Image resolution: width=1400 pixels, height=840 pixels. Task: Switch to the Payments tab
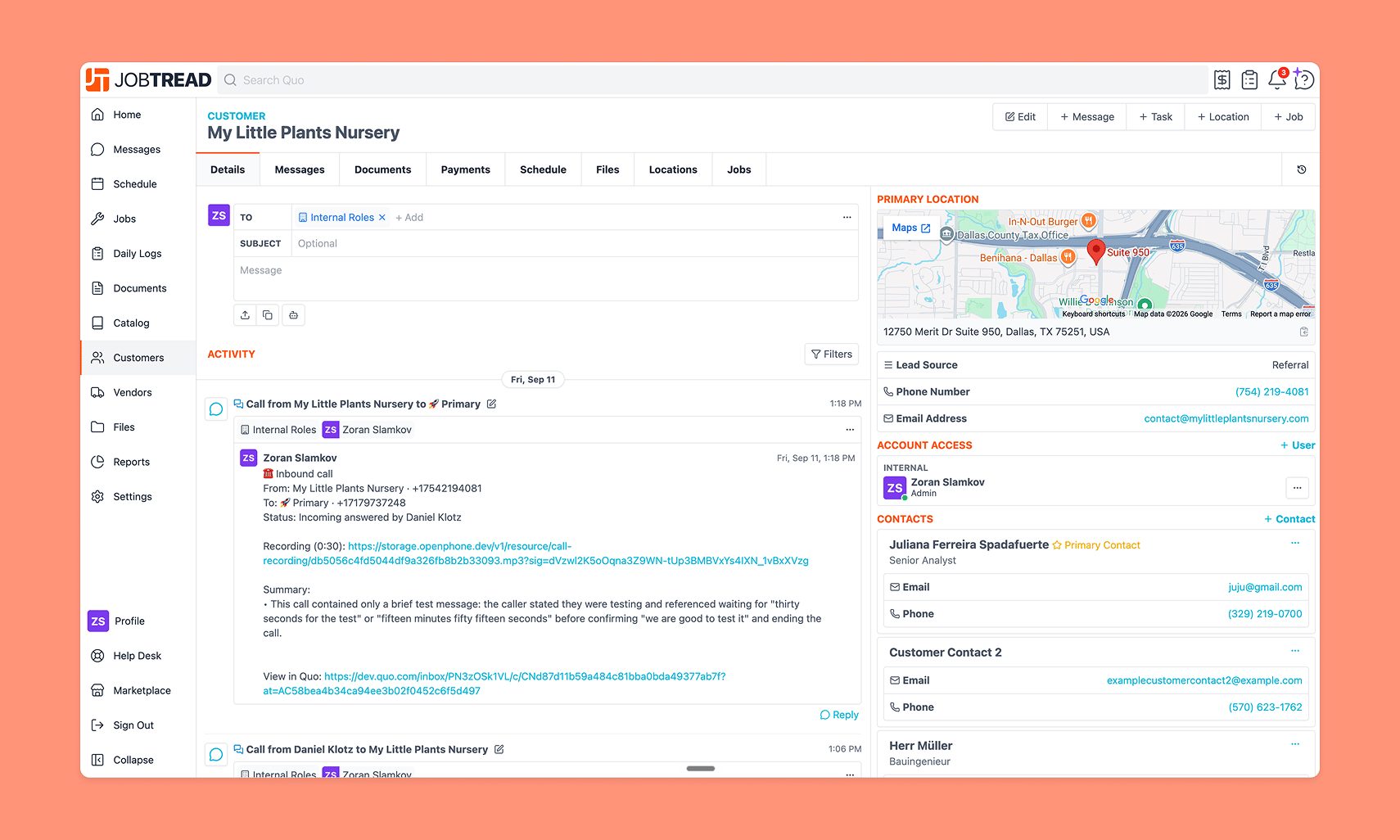tap(465, 169)
